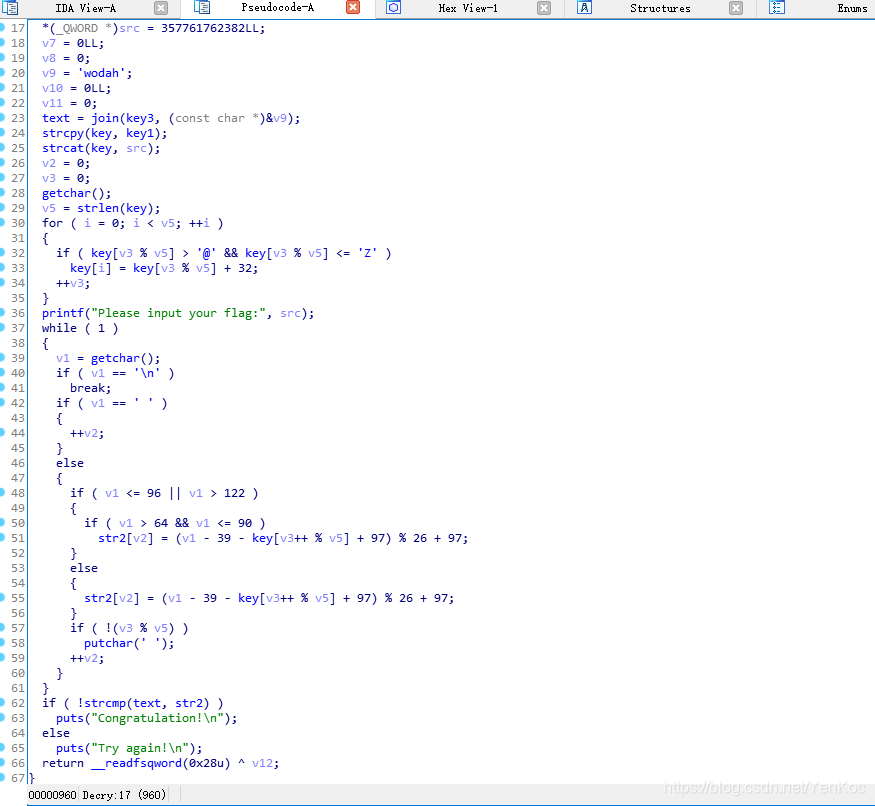Image resolution: width=875 pixels, height=806 pixels.
Task: Click the join function call on line 23
Action: point(105,118)
